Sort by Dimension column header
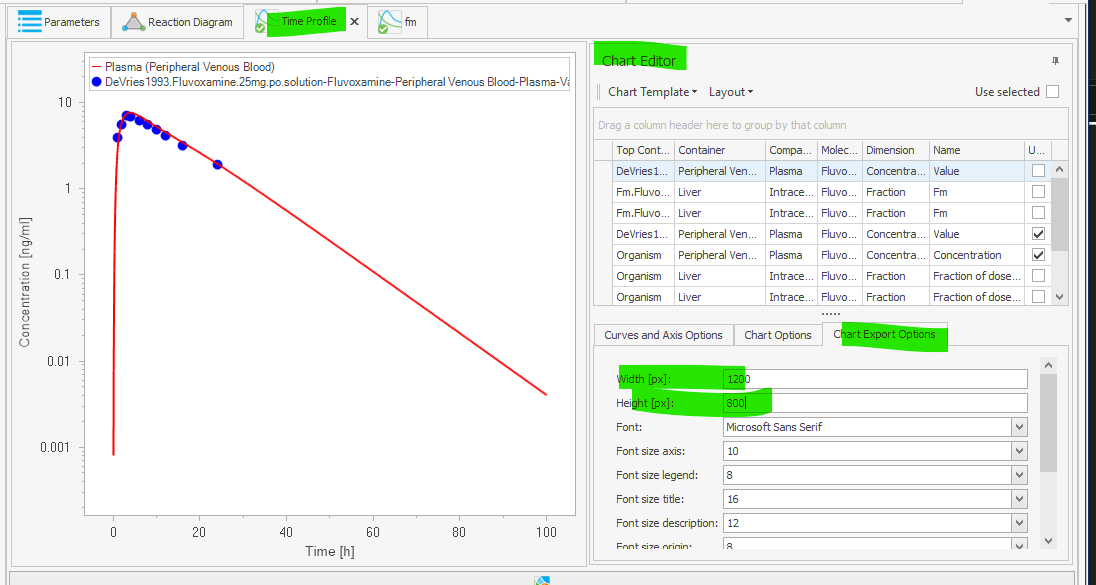 (895, 150)
